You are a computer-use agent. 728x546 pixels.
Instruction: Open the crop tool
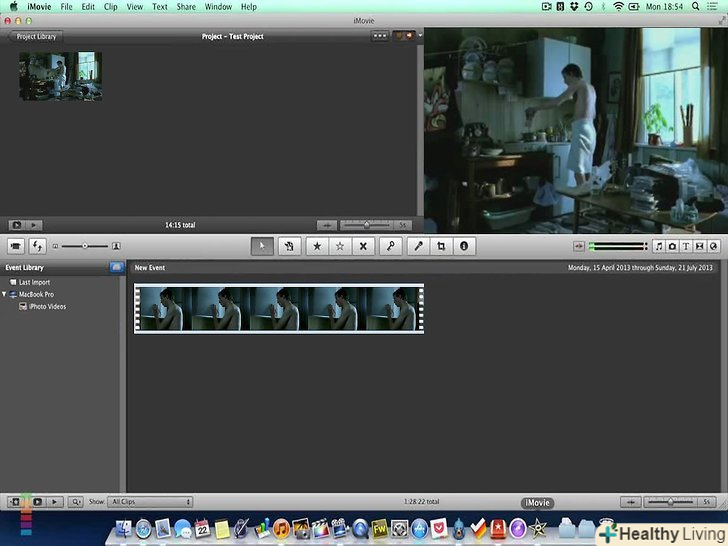point(441,246)
